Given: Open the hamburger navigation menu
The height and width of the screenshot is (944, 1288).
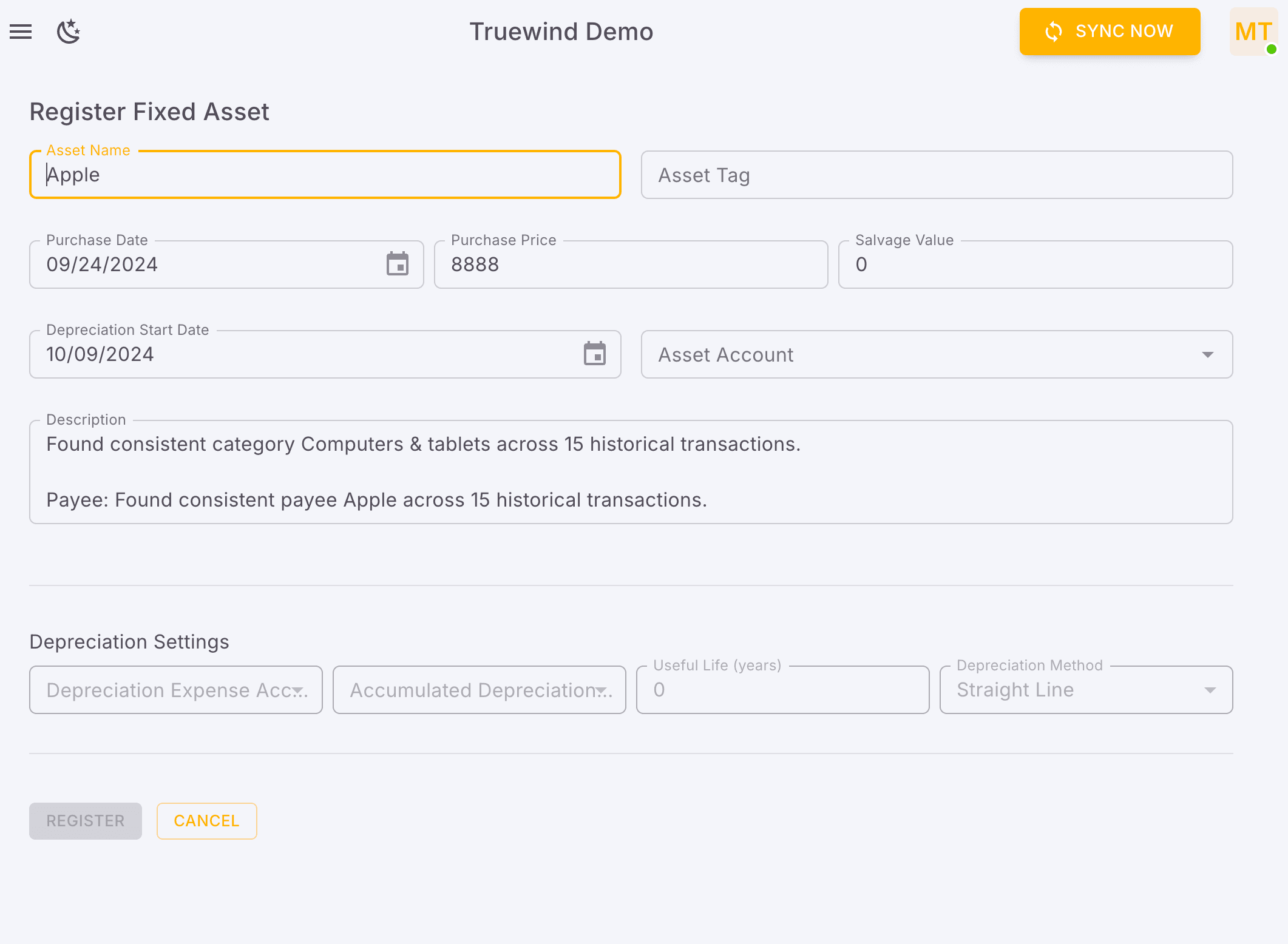Looking at the screenshot, I should (21, 32).
